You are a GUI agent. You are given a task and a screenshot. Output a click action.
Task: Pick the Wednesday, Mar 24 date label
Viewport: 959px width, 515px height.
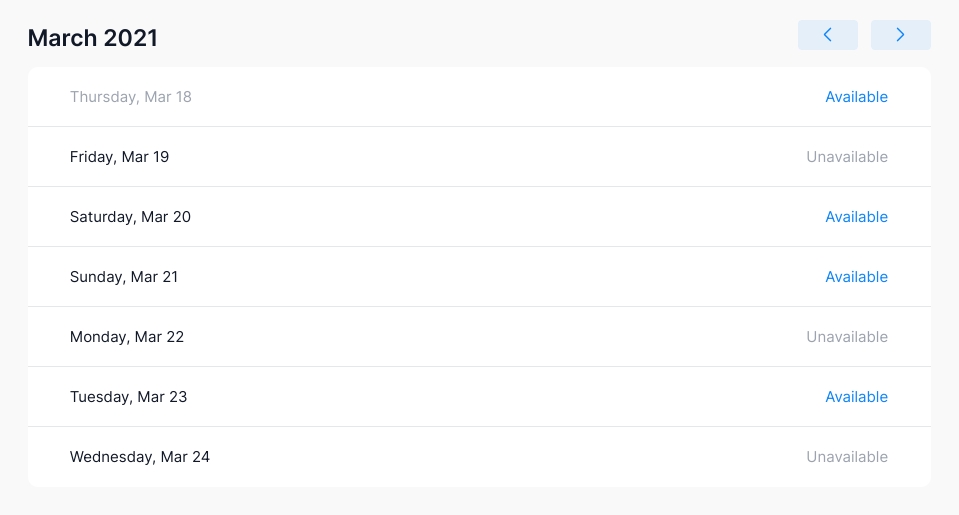140,457
